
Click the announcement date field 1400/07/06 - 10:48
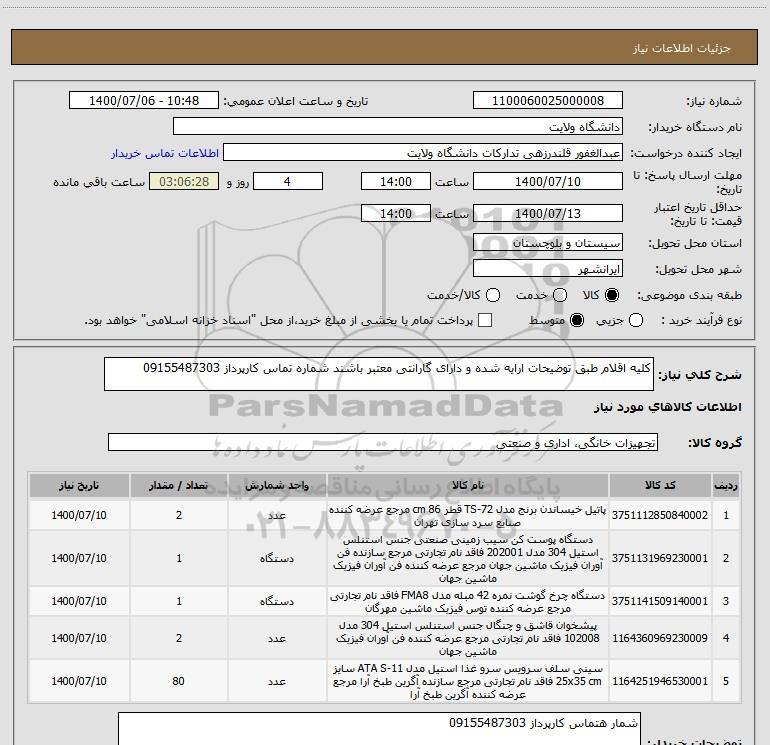144,100
